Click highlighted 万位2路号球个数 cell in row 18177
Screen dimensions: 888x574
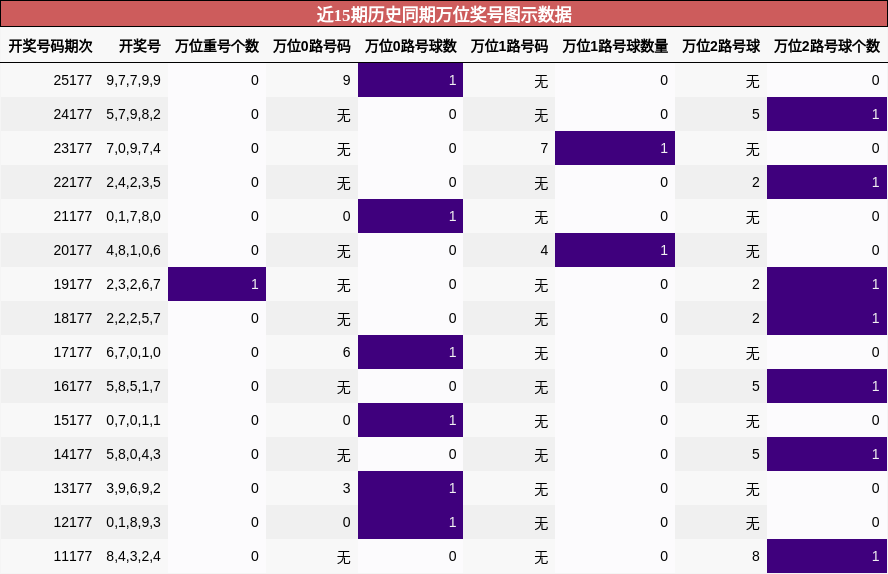click(x=827, y=318)
